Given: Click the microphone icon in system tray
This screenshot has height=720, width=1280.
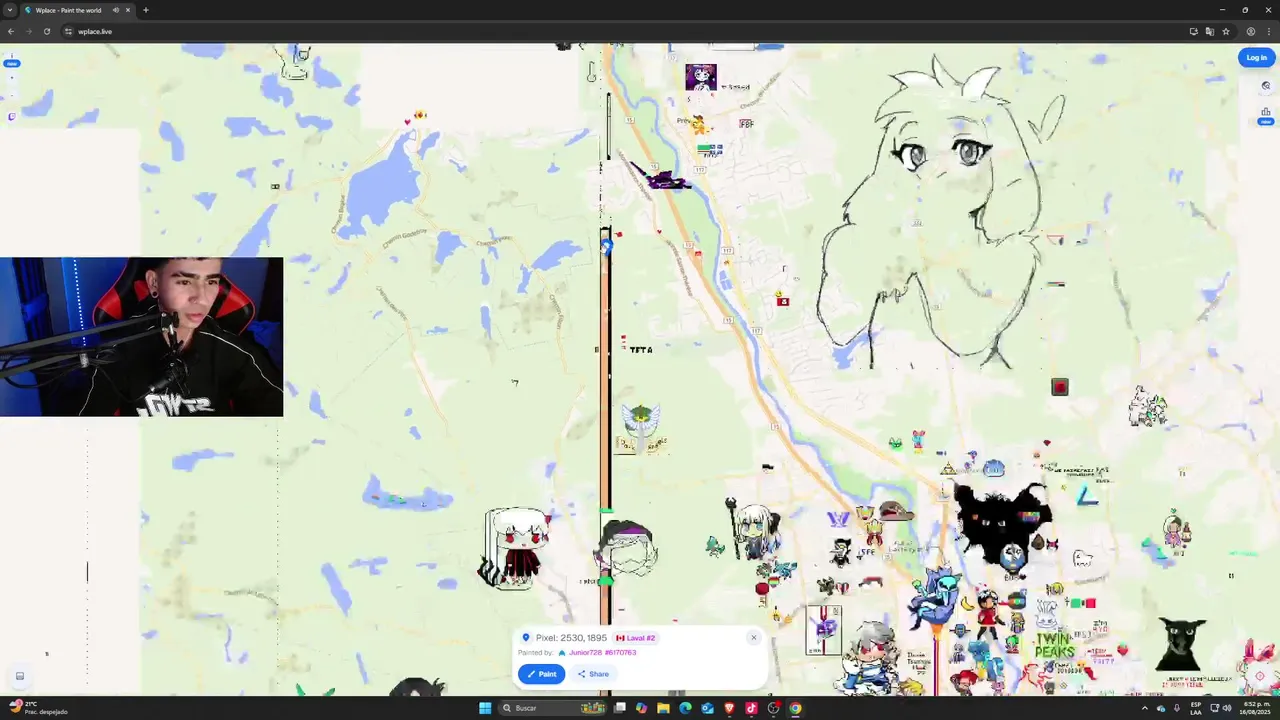Looking at the screenshot, I should (x=1177, y=708).
